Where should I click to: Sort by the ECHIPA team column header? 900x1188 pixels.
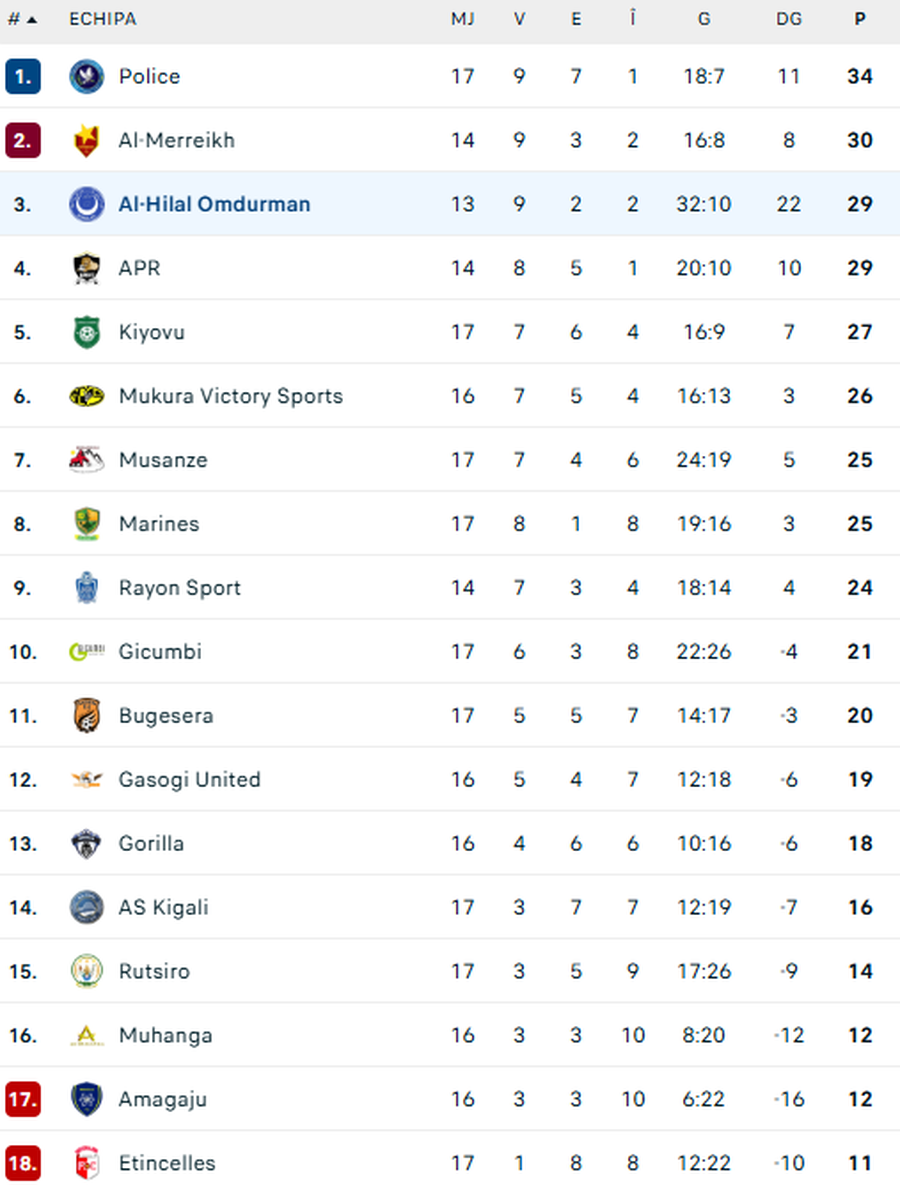pyautogui.click(x=103, y=19)
